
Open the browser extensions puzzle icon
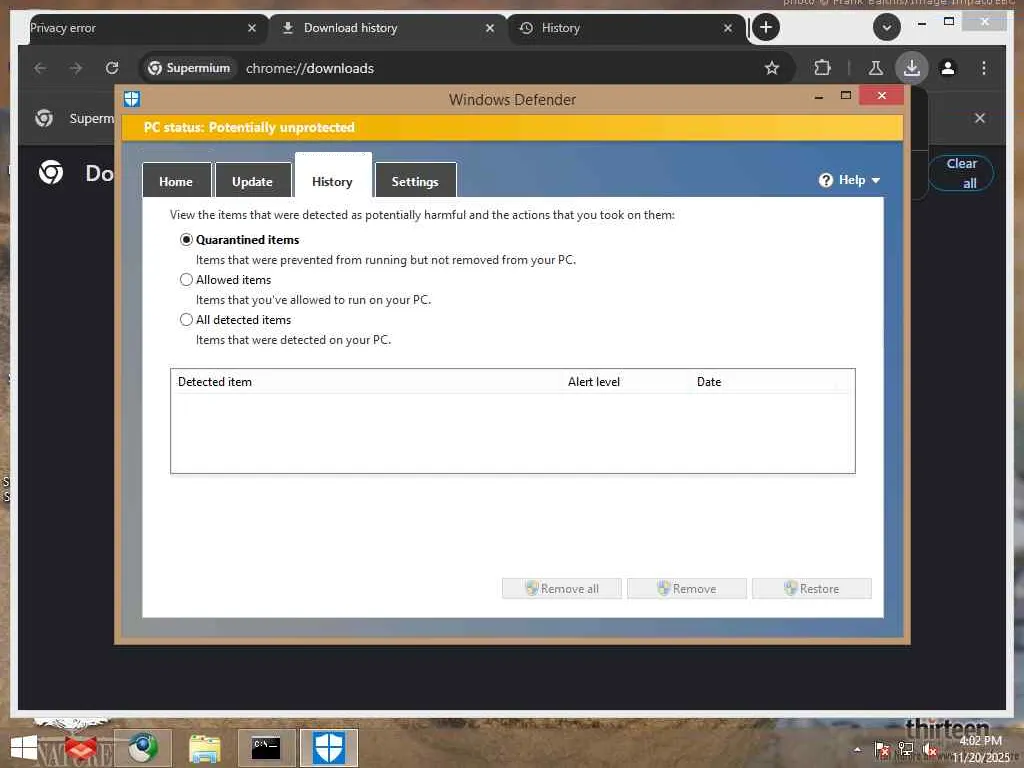[x=822, y=68]
